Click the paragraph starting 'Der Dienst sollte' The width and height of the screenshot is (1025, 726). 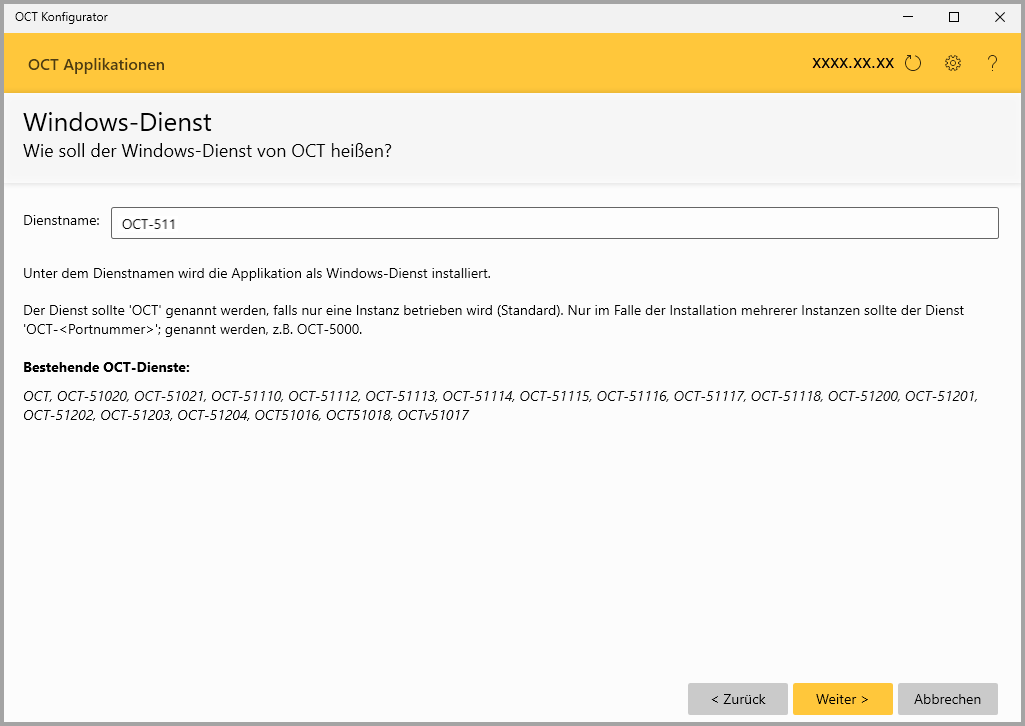click(x=493, y=319)
